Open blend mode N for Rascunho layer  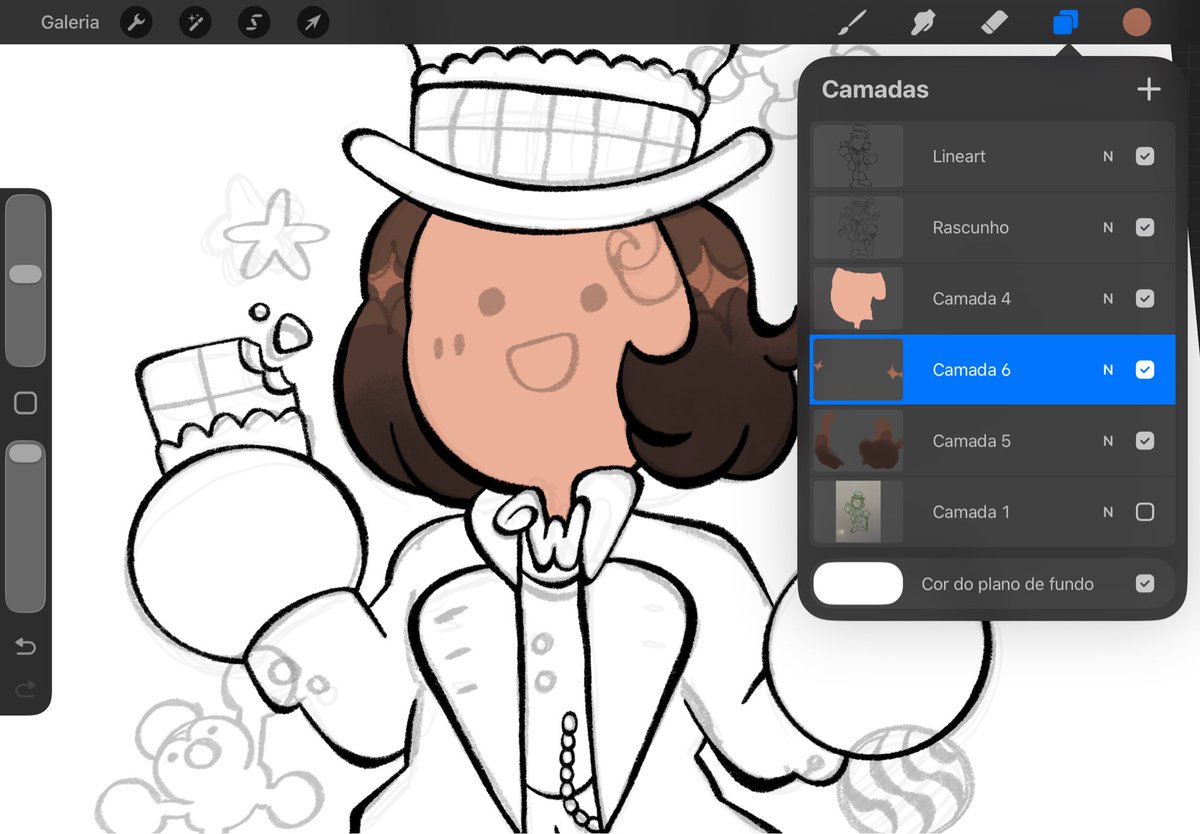[1107, 227]
